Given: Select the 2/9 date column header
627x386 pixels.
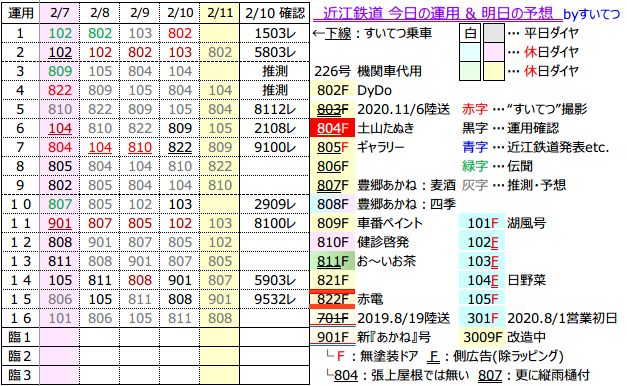Looking at the screenshot, I should [x=140, y=13].
